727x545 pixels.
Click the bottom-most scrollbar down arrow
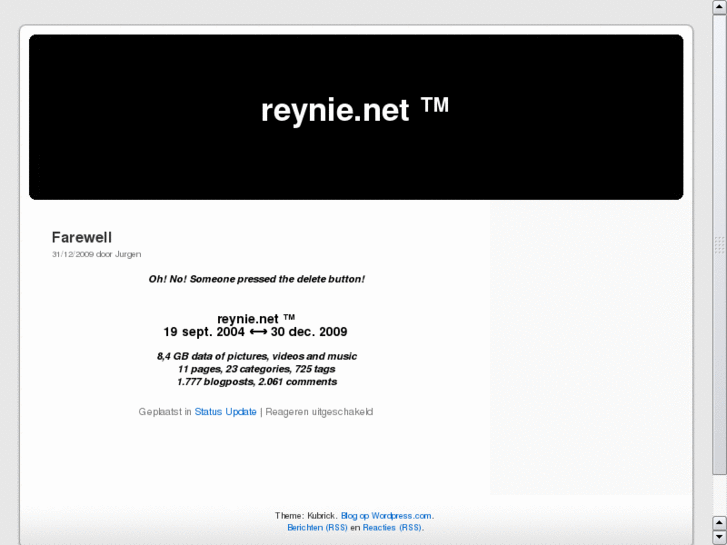720,537
